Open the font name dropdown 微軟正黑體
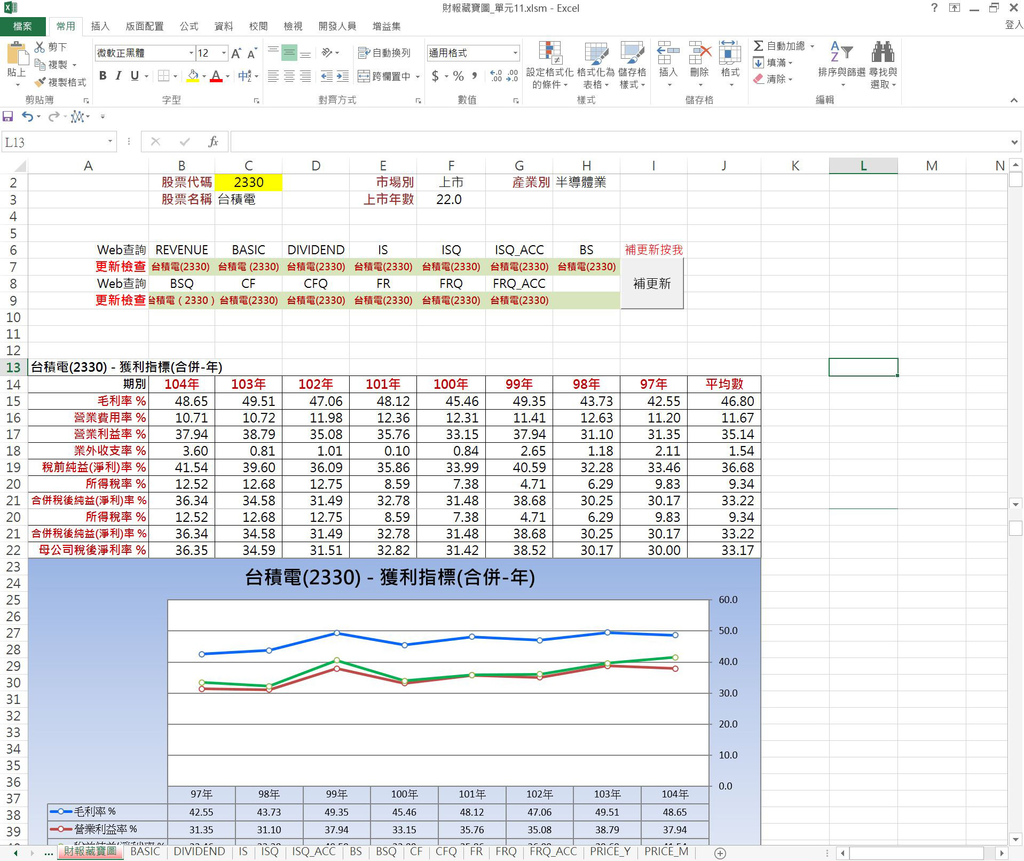 click(191, 53)
